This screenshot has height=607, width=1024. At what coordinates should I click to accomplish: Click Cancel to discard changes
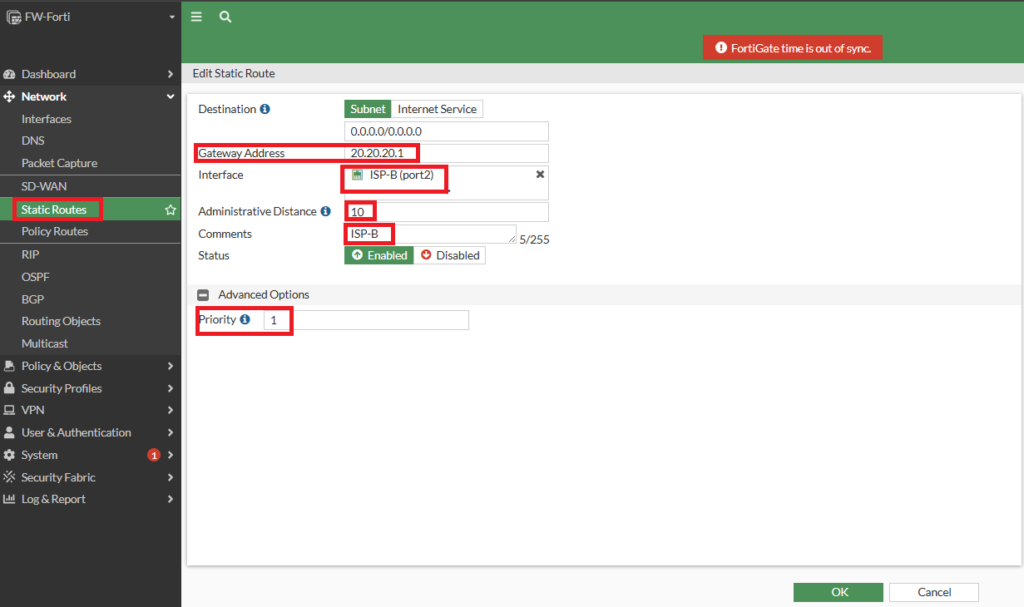[x=933, y=592]
